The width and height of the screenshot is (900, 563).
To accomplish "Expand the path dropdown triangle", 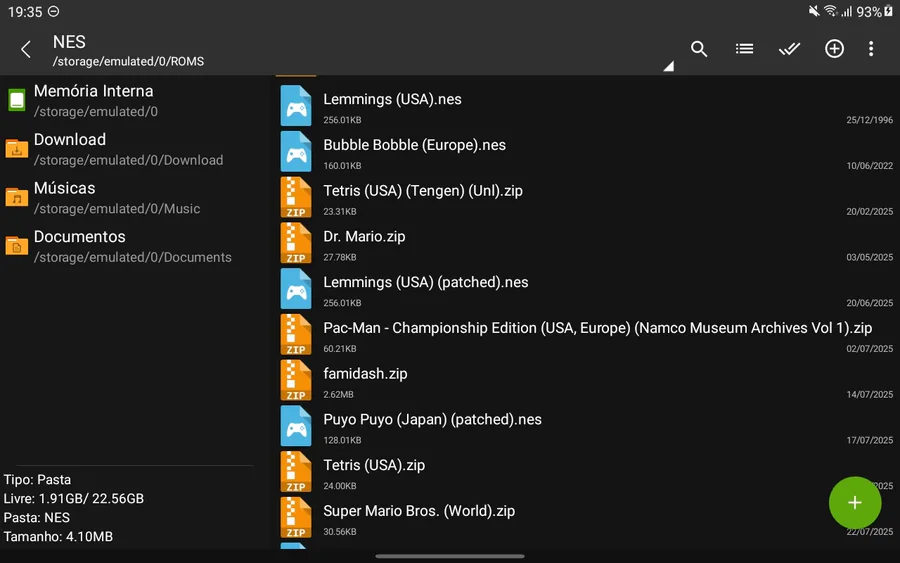I will click(668, 67).
